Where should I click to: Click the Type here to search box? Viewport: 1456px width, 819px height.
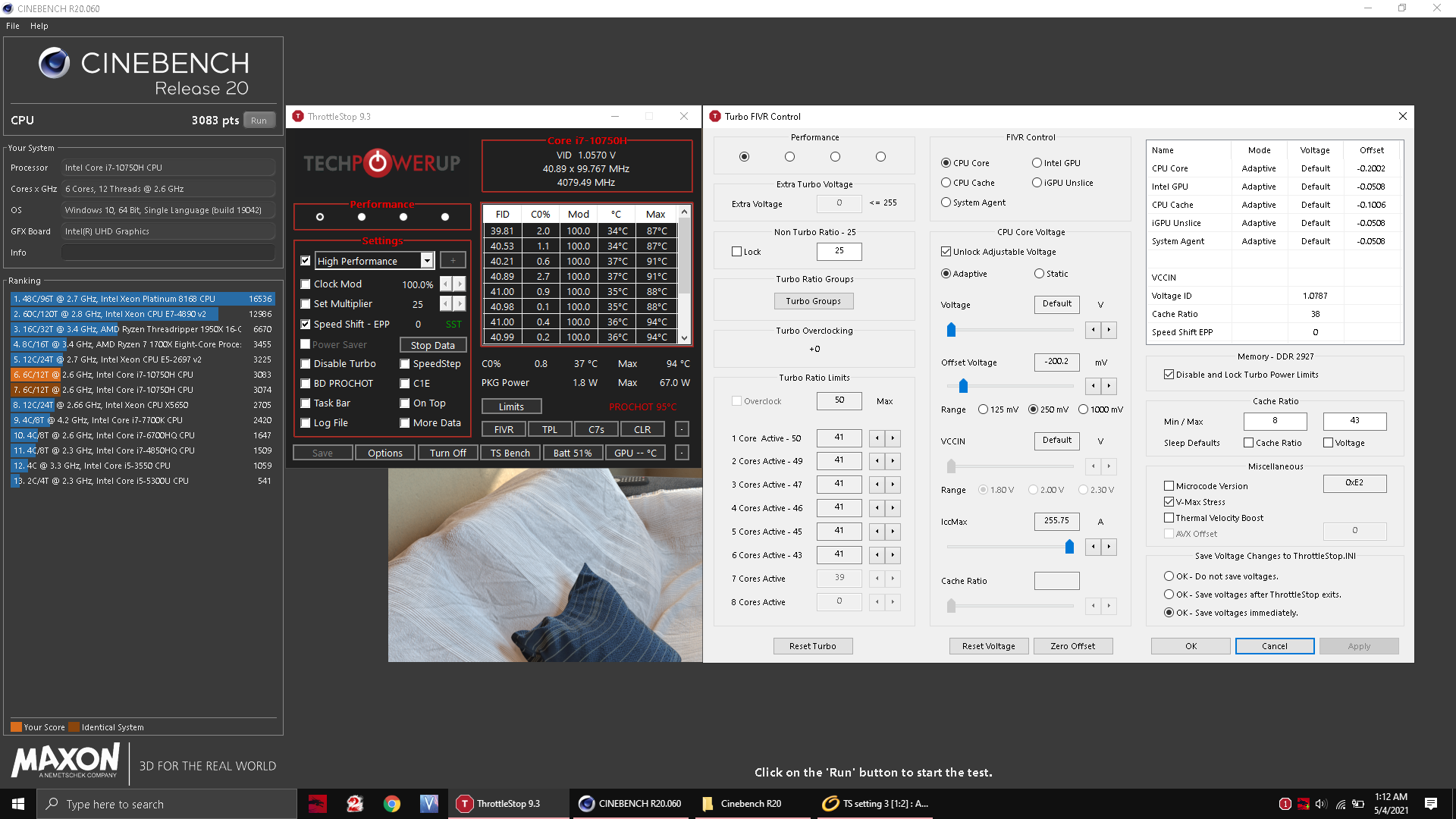167,804
